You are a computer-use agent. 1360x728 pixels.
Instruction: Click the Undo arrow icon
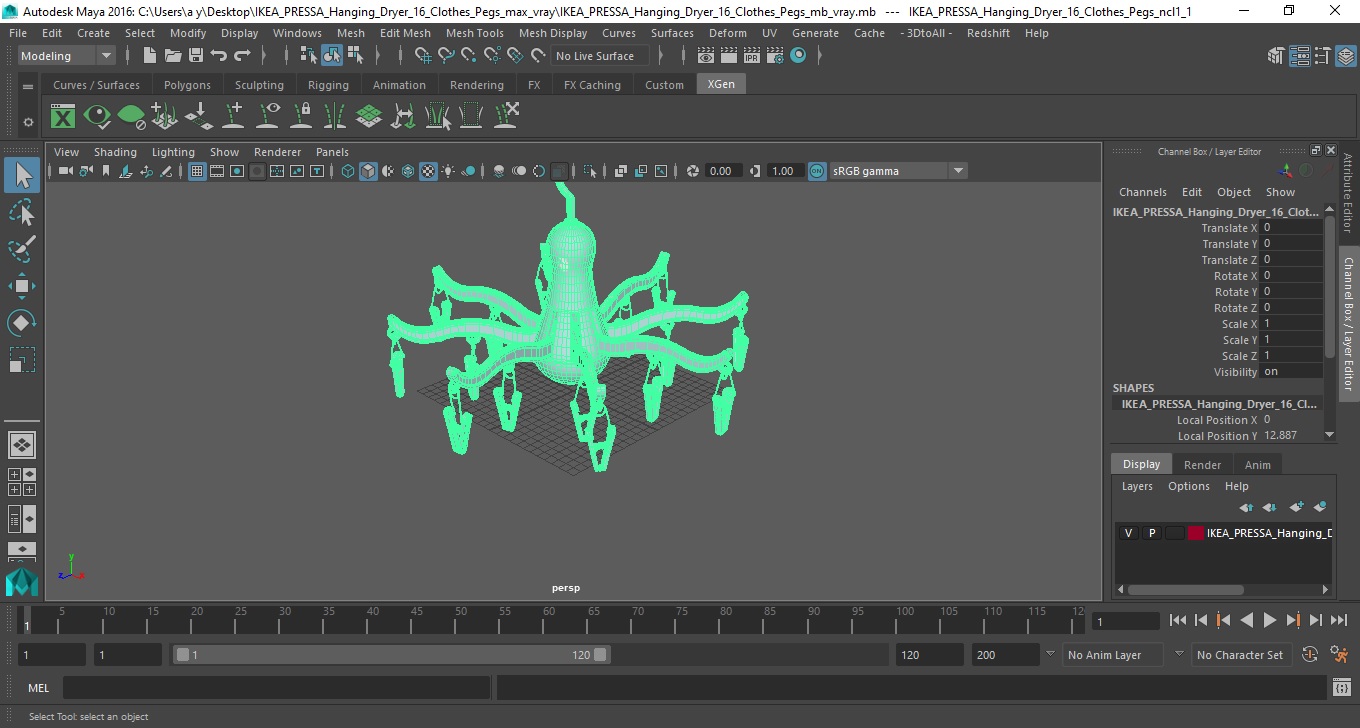coord(219,56)
